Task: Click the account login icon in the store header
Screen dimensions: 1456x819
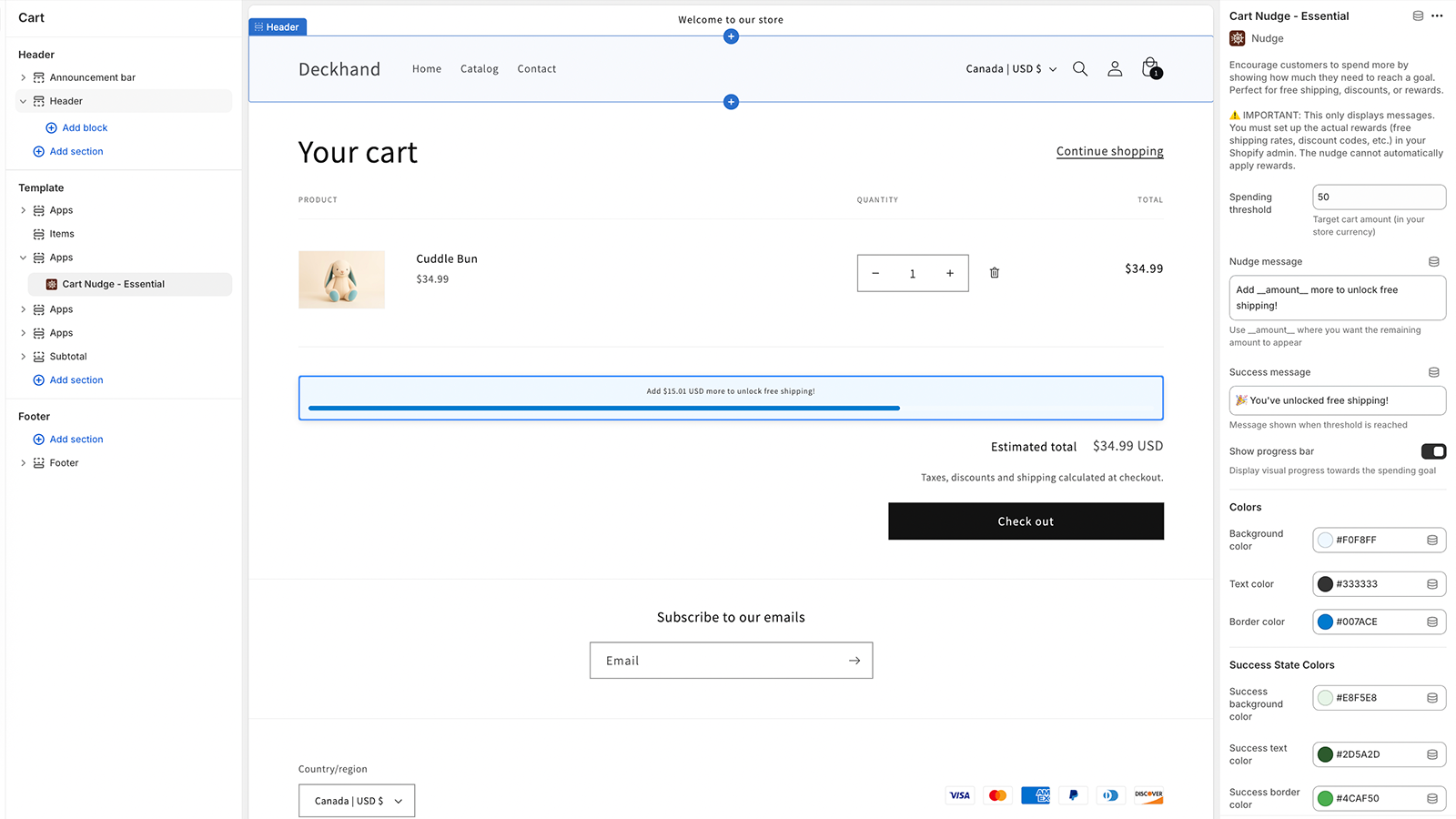Action: pos(1115,69)
